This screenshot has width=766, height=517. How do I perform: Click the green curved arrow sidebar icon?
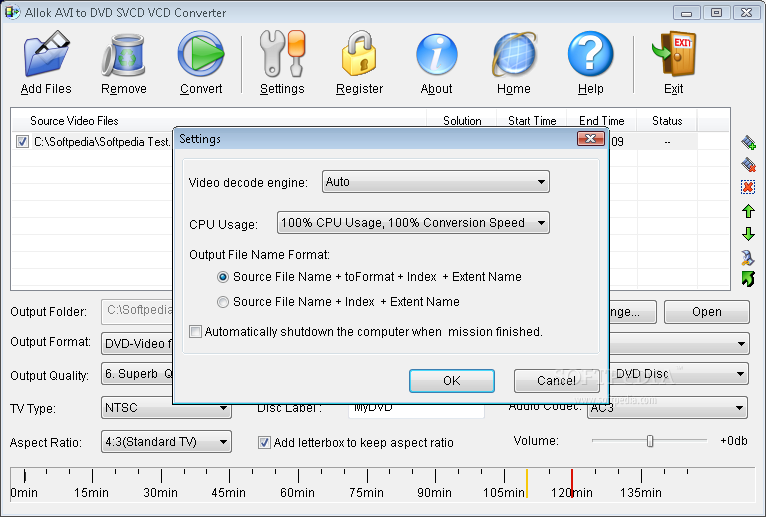(748, 279)
